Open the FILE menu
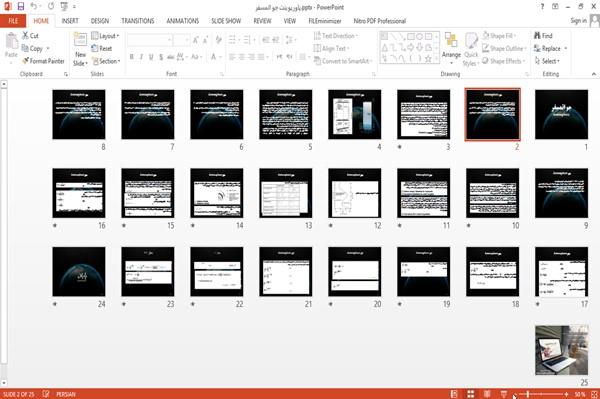600x399 pixels. (13, 21)
